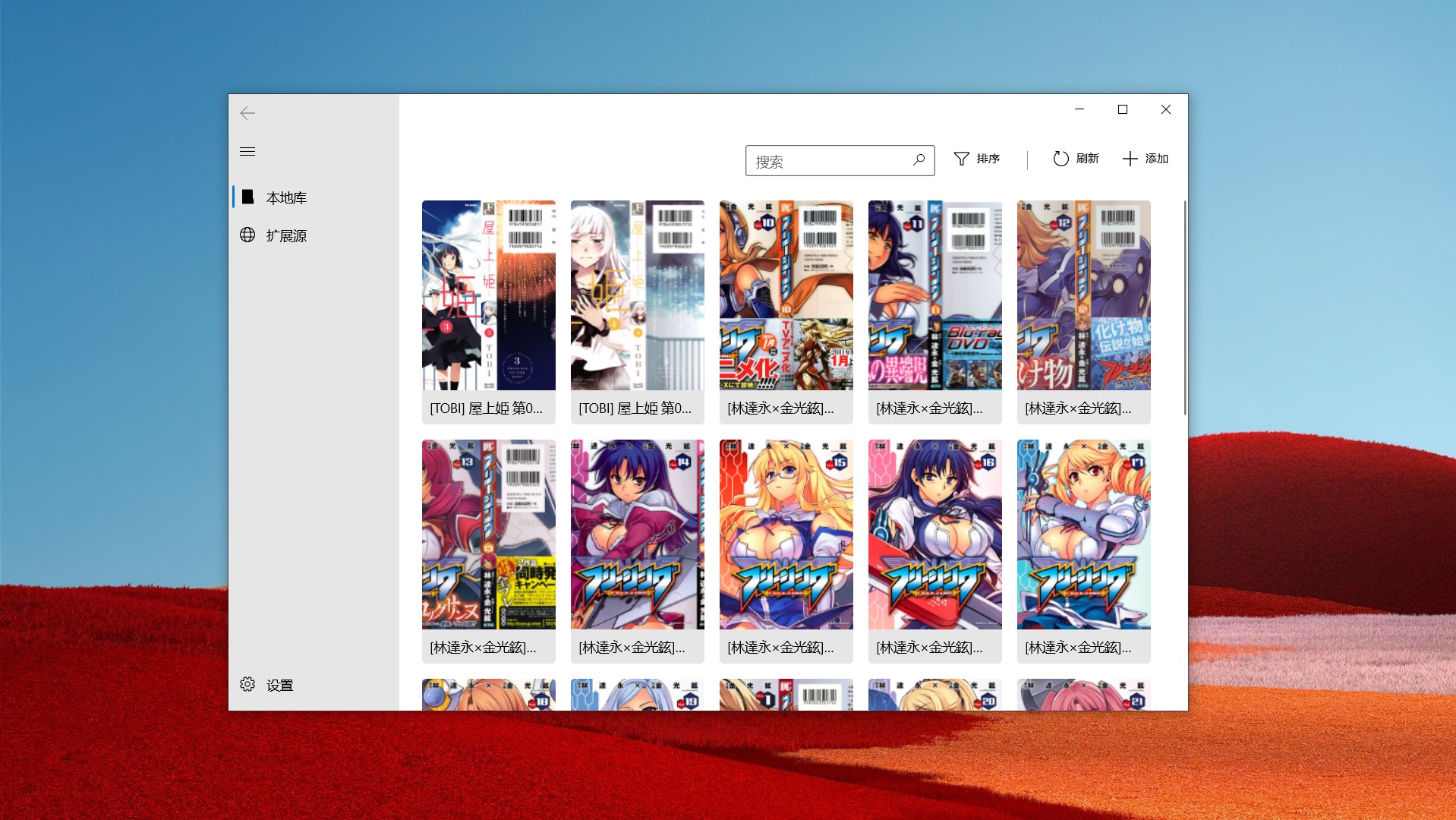1456x820 pixels.
Task: Click the title under the volume 15 cover
Action: pyautogui.click(x=780, y=648)
